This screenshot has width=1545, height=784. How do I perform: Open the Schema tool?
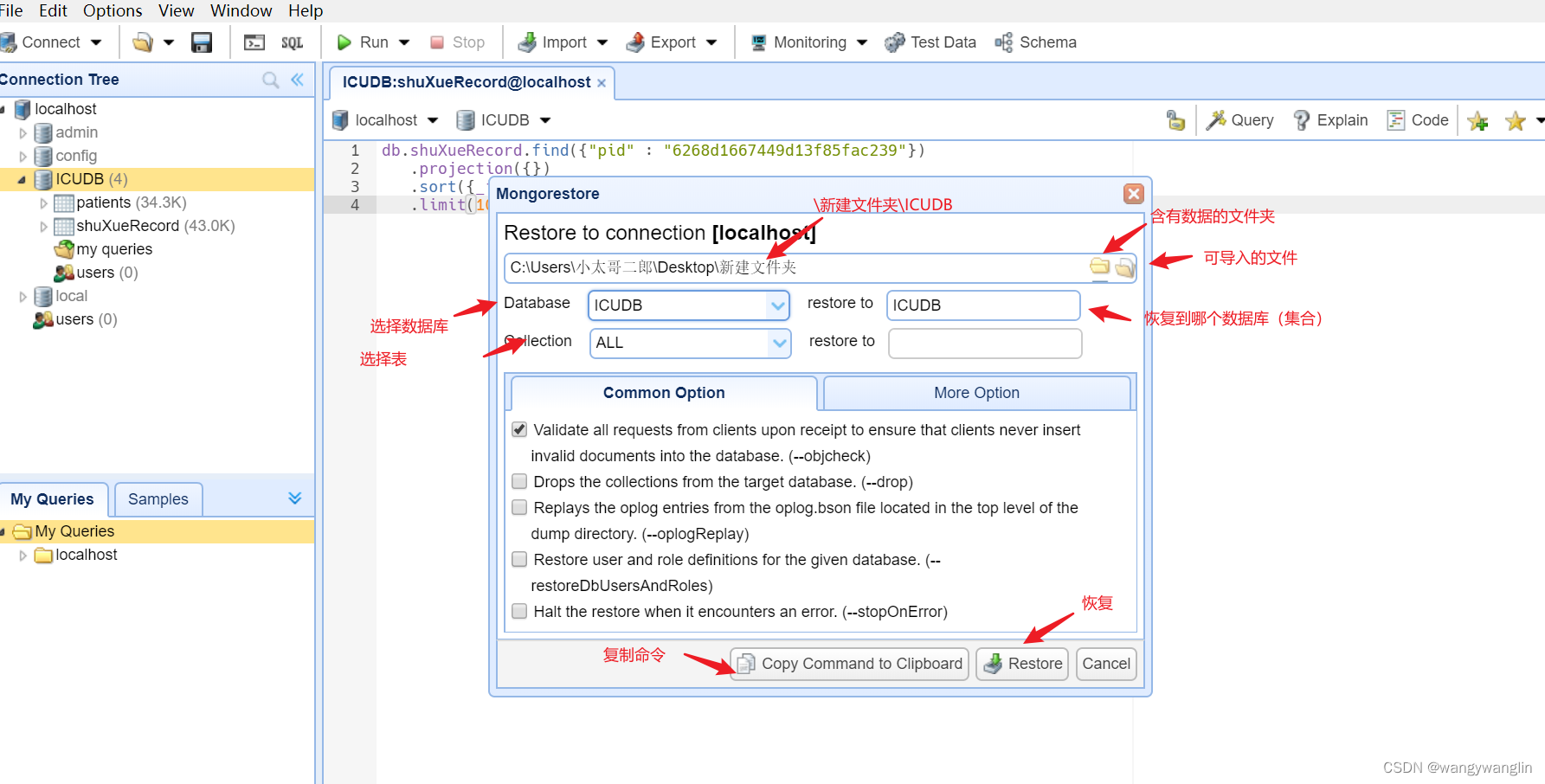coord(1036,42)
